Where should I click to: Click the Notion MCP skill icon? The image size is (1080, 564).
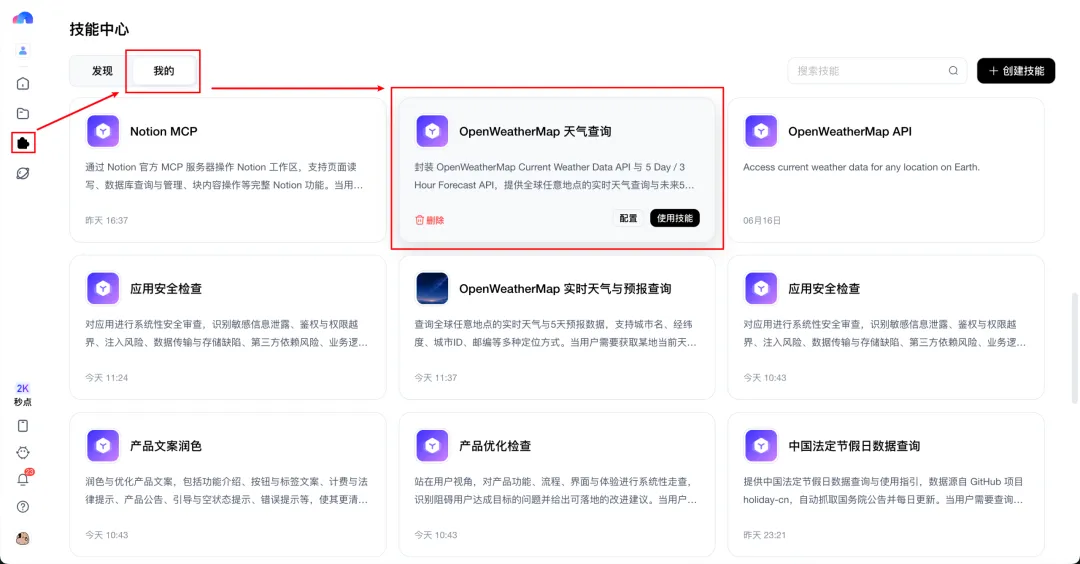(103, 131)
